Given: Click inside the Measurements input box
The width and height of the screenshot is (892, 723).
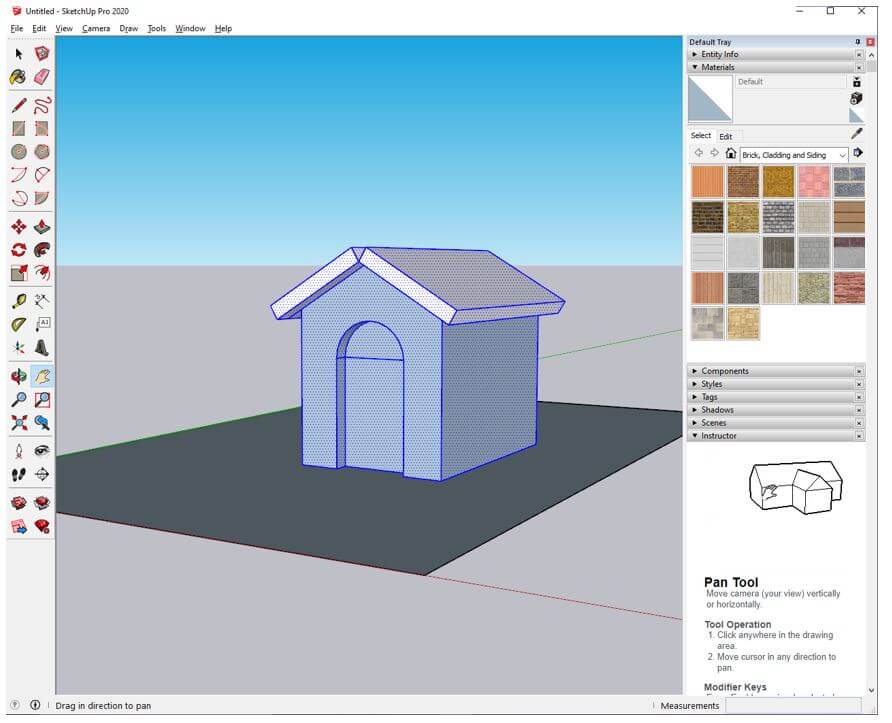Looking at the screenshot, I should [x=793, y=706].
